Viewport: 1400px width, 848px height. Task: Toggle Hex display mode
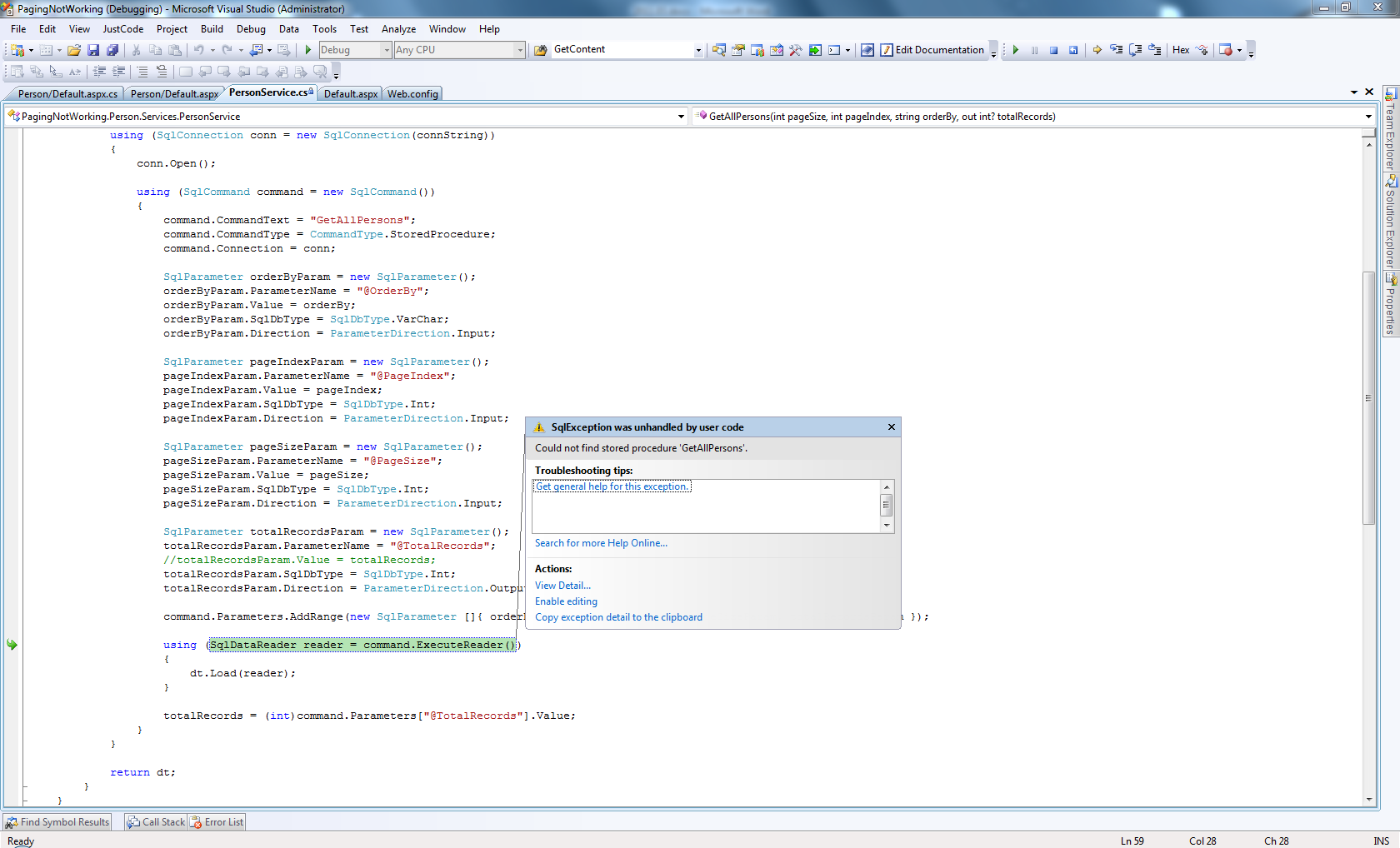tap(1180, 50)
